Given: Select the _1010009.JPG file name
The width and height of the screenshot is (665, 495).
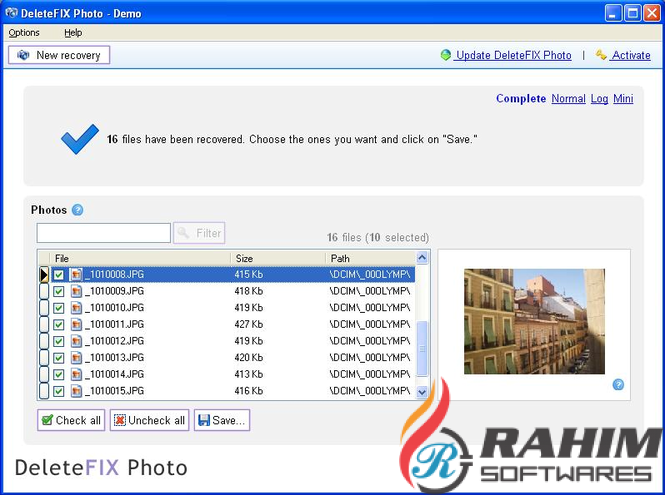Looking at the screenshot, I should pos(115,291).
